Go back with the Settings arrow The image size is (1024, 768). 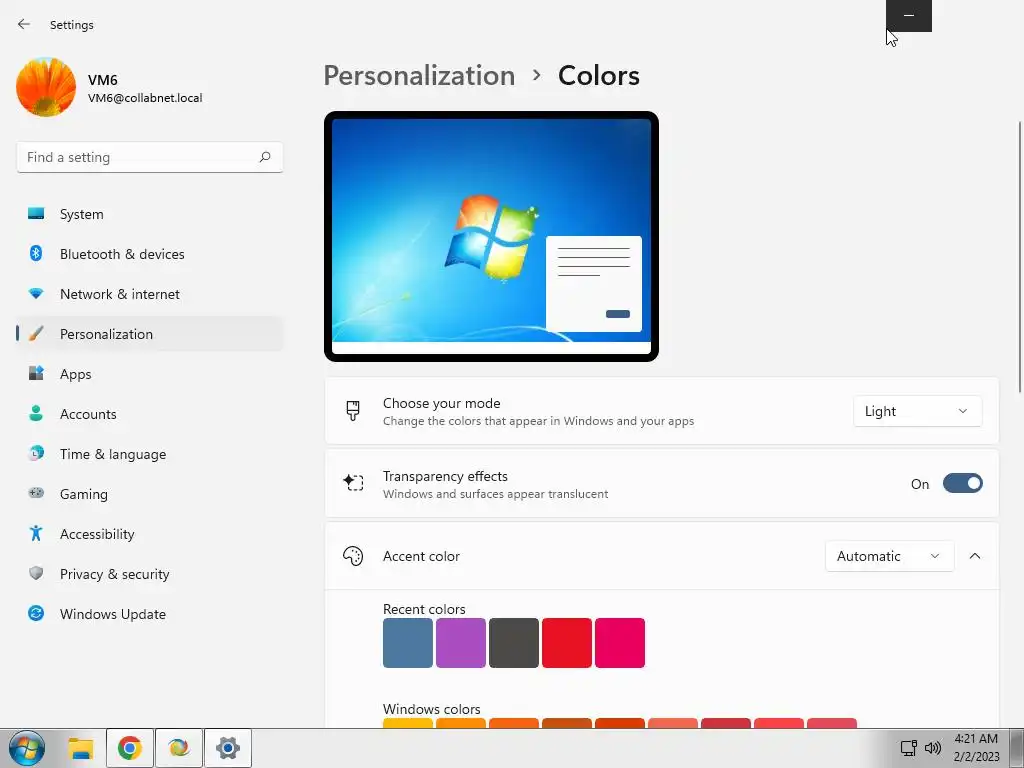[24, 24]
